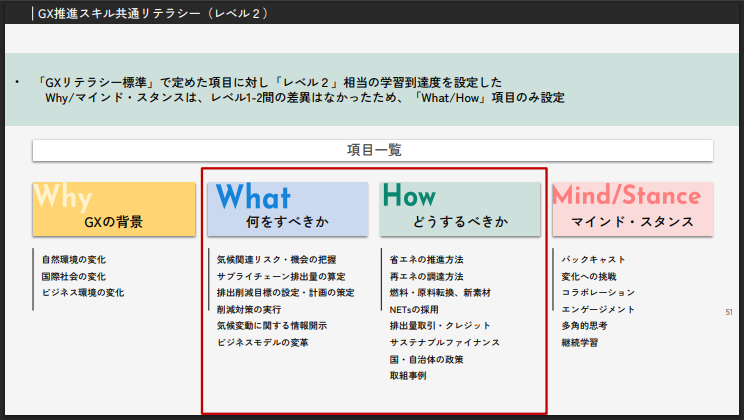
Task: Select the green How どうするべきか box
Action: [x=460, y=208]
